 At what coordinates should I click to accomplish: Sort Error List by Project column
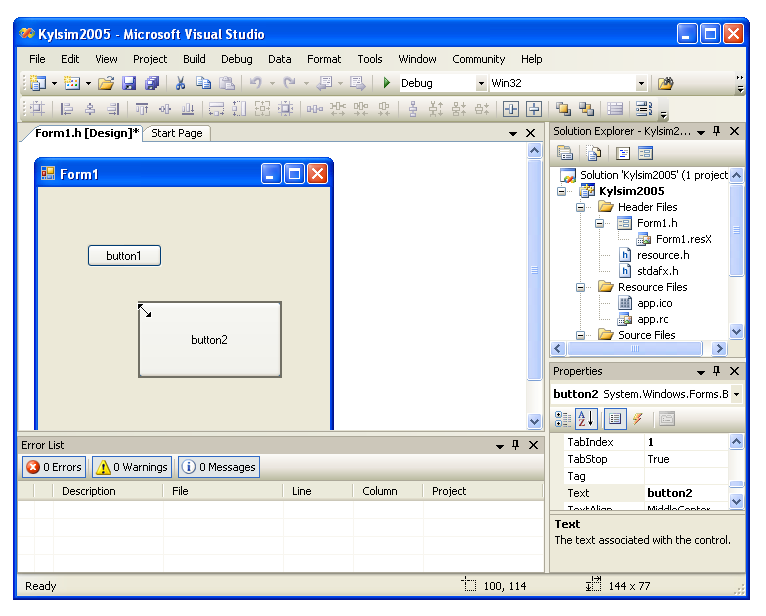point(483,491)
